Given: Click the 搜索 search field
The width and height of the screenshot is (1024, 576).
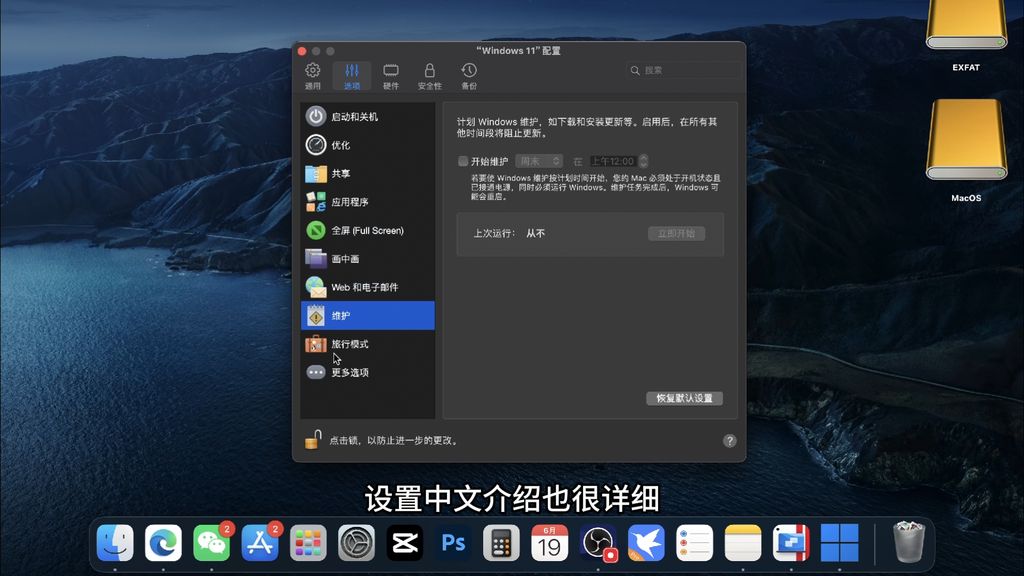Looking at the screenshot, I should 683,70.
